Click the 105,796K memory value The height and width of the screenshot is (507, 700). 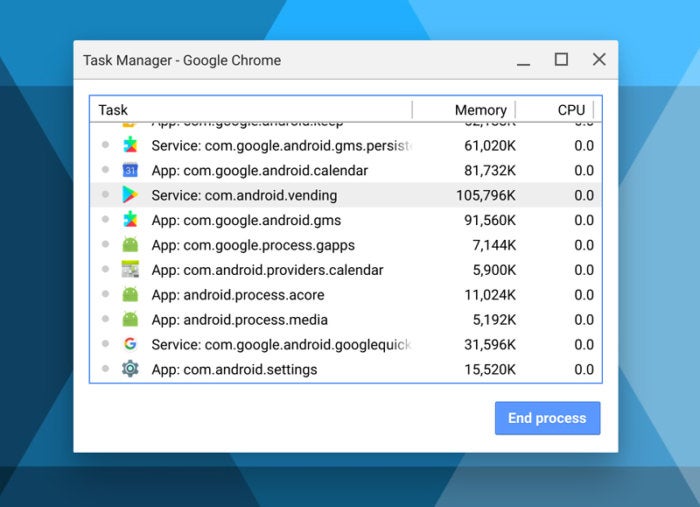[486, 195]
